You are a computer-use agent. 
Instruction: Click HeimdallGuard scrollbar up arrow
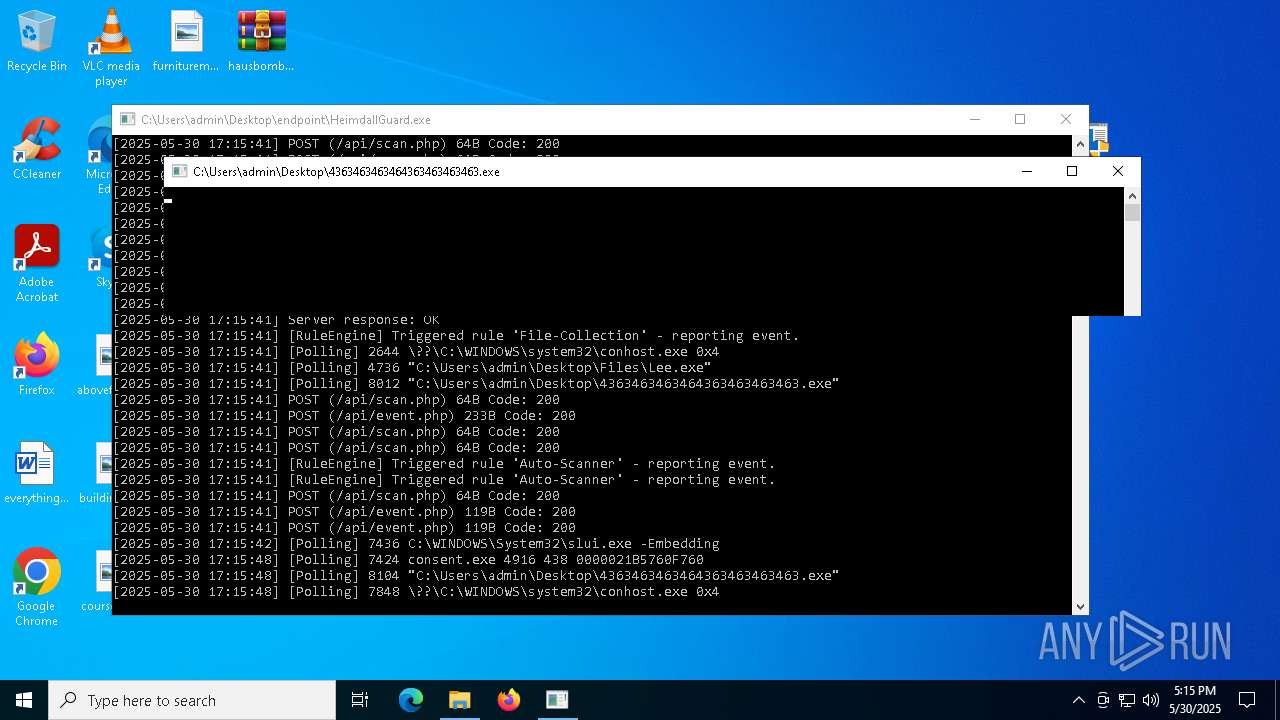click(1080, 144)
